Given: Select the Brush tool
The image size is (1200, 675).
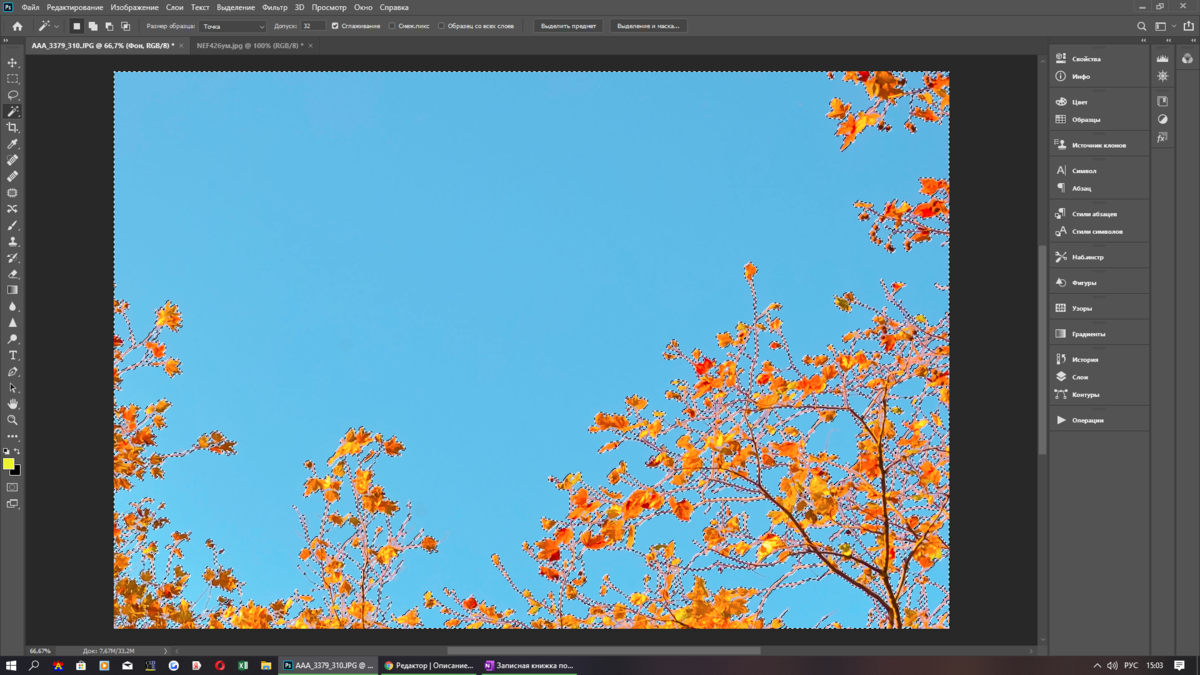Looking at the screenshot, I should [x=13, y=225].
